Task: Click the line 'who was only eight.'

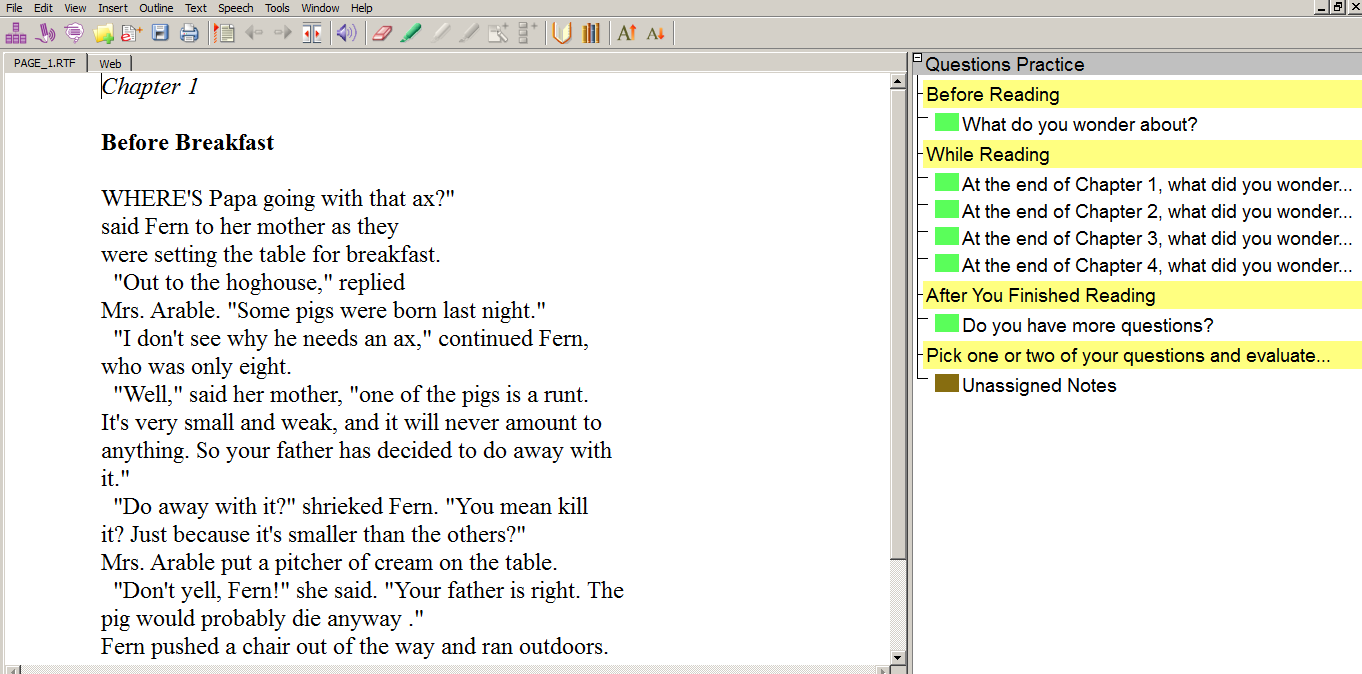Action: pos(196,367)
